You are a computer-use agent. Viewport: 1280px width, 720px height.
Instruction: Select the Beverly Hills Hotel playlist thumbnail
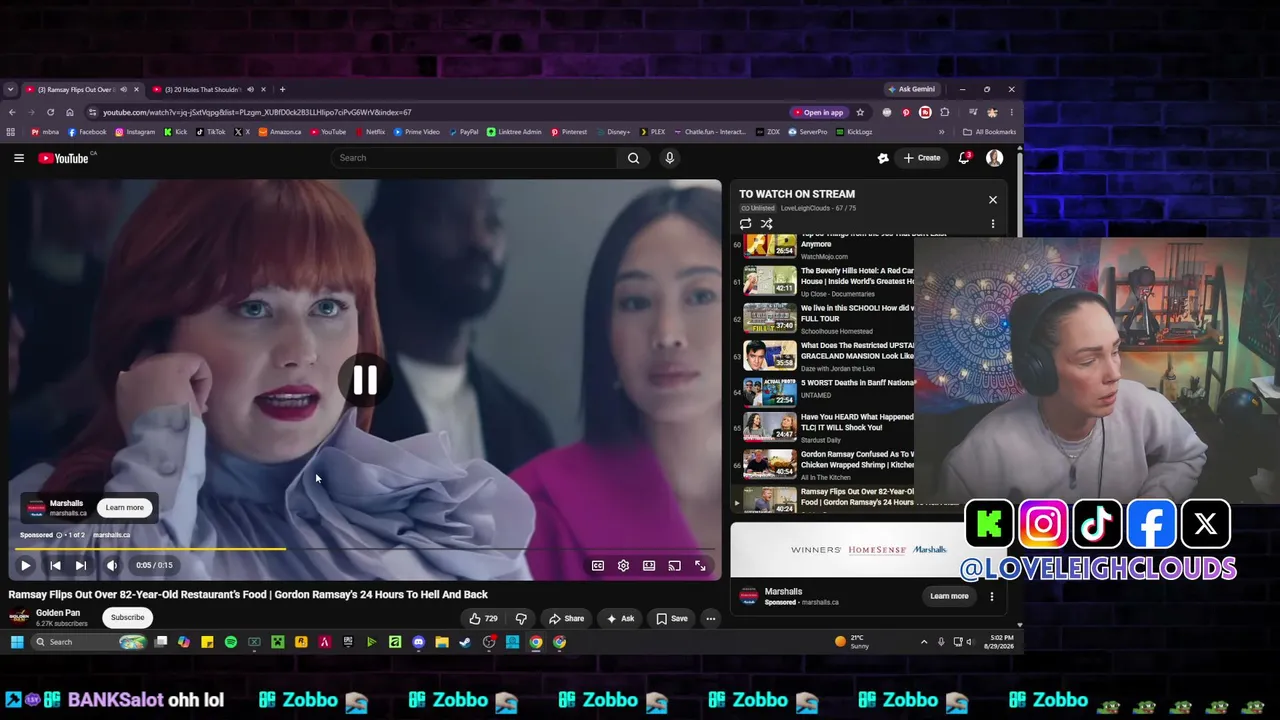pos(770,282)
